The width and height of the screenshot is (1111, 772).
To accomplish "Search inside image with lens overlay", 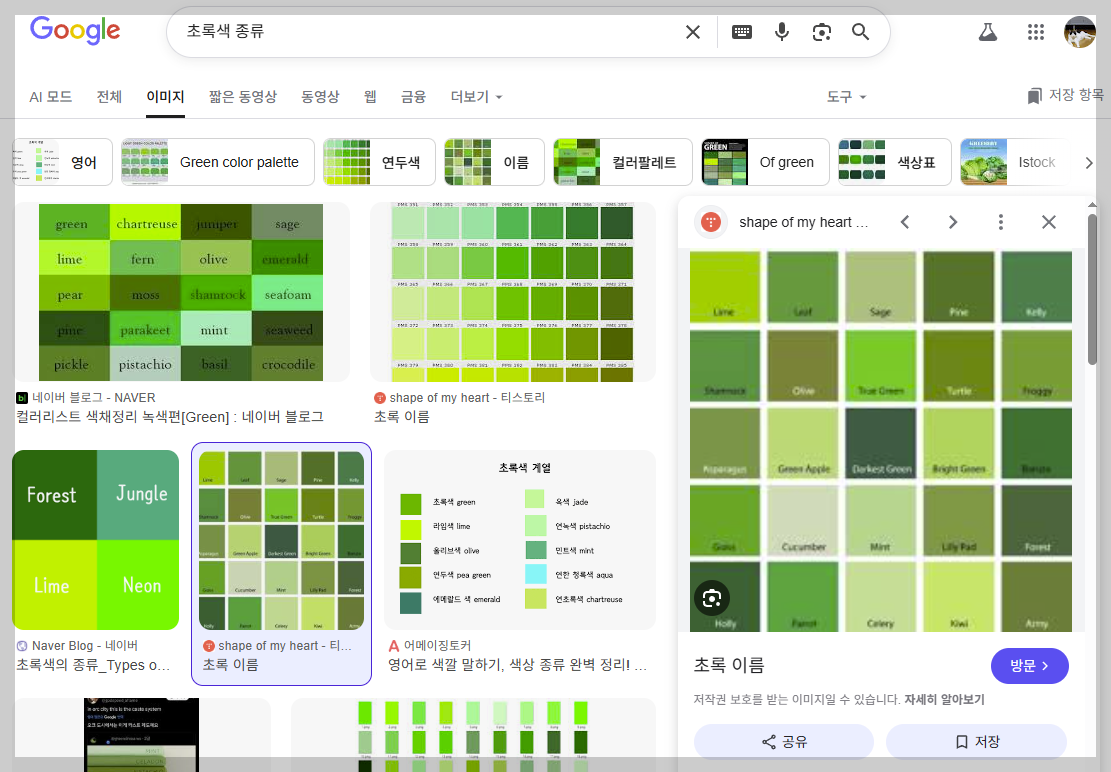I will pyautogui.click(x=712, y=598).
